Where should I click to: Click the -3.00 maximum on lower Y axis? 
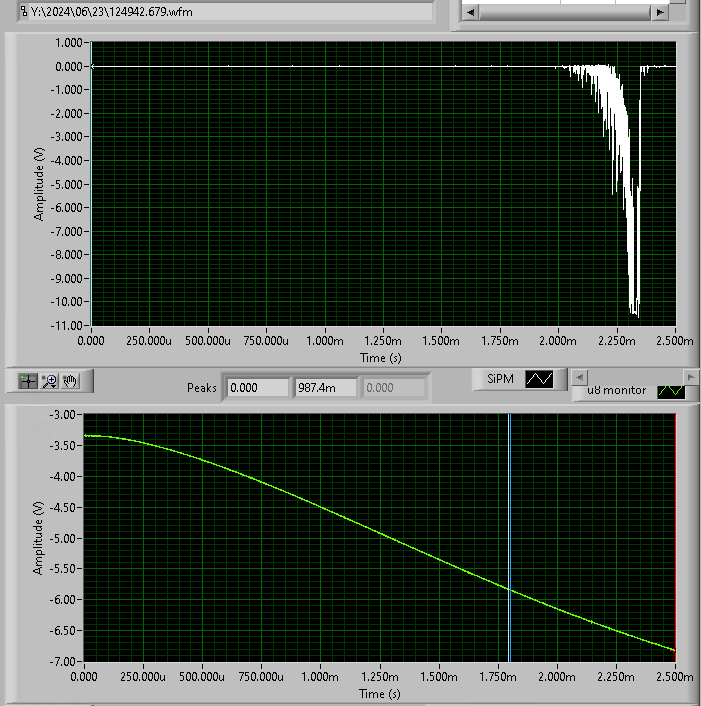[x=62, y=414]
